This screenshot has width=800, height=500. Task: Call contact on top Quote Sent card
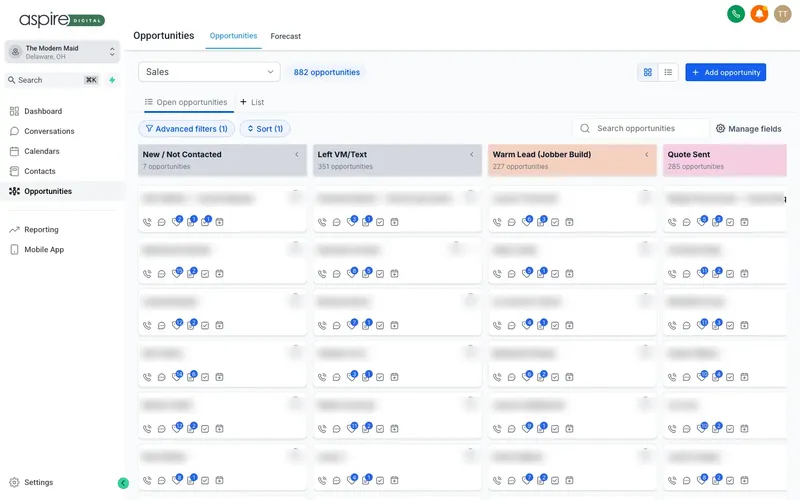pos(672,222)
